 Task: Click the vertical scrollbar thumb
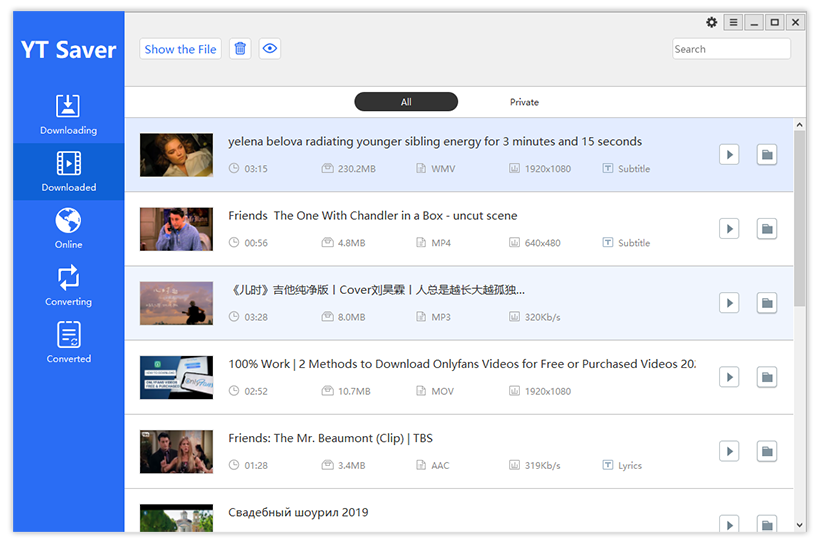pos(799,218)
